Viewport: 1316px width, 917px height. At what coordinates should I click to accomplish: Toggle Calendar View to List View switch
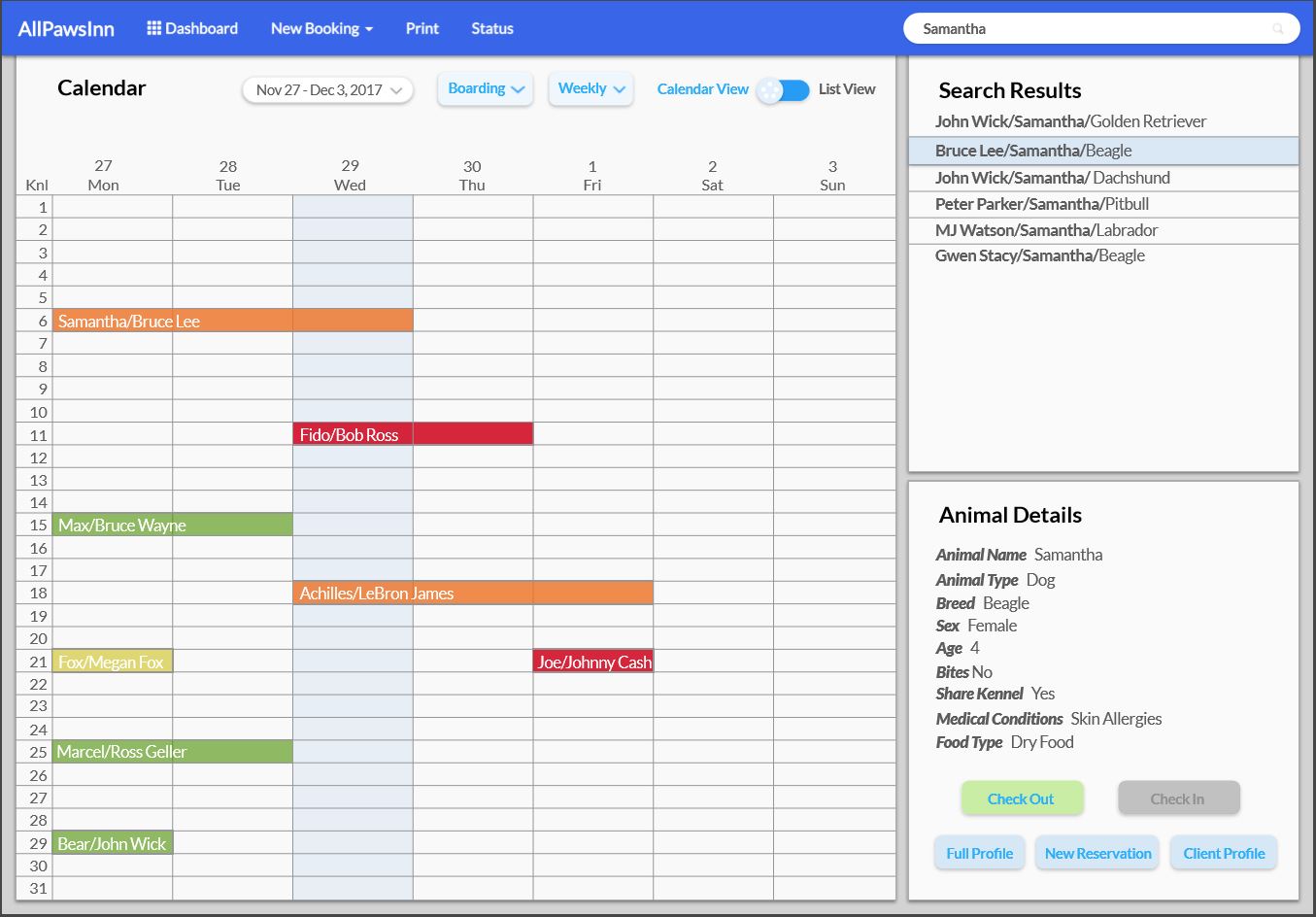pos(784,90)
